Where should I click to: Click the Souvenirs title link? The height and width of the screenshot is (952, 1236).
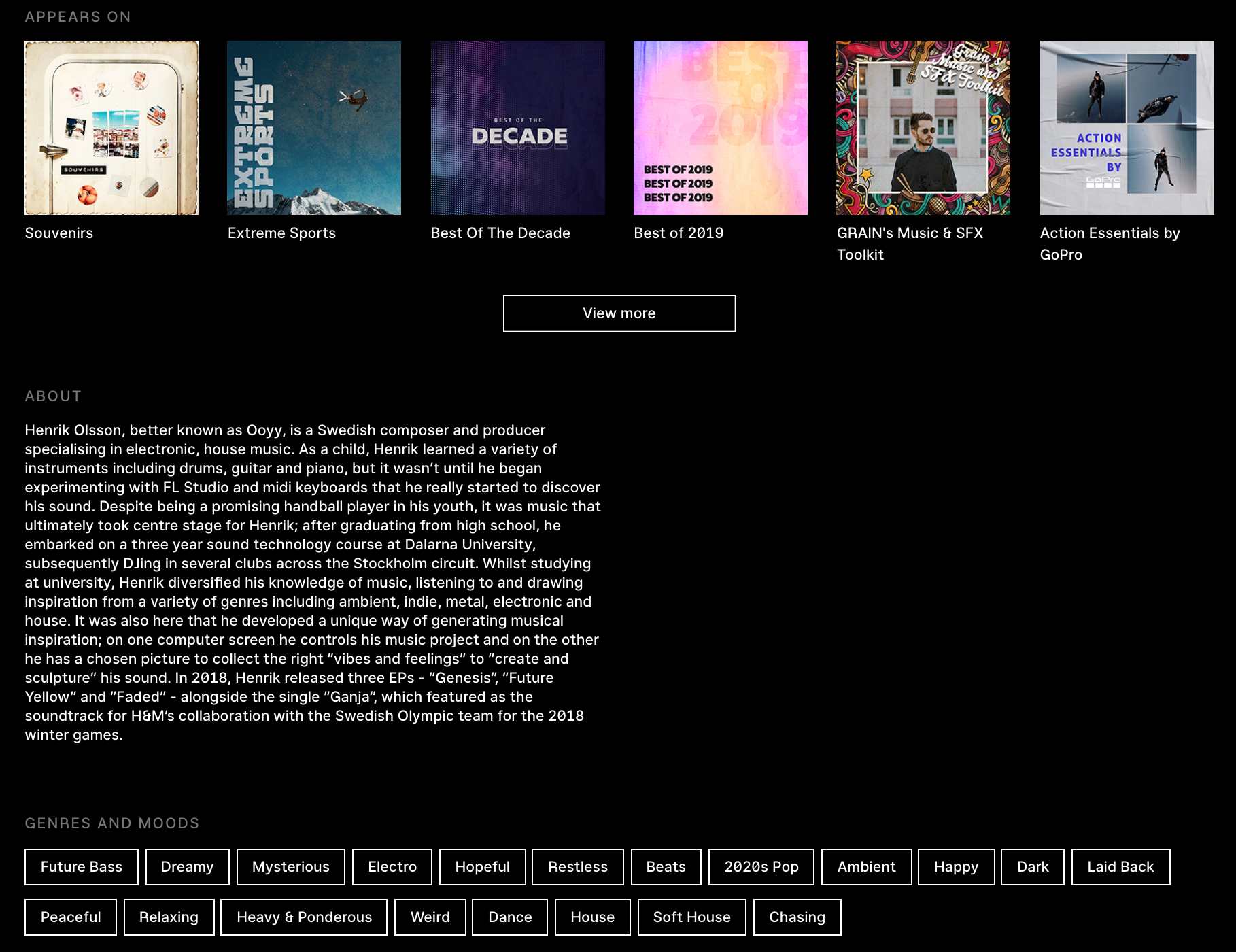point(59,233)
